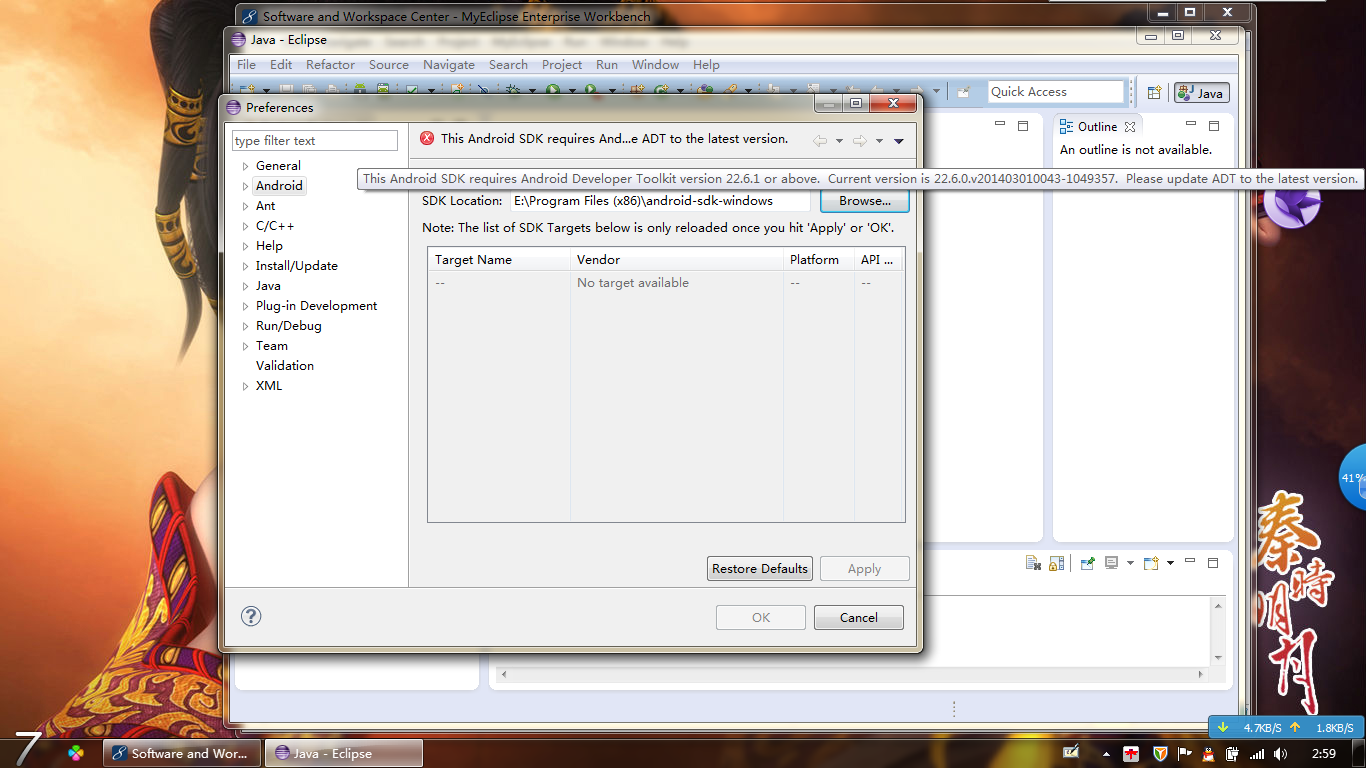Click the volume speaker tray icon
This screenshot has width=1366, height=768.
(1281, 754)
